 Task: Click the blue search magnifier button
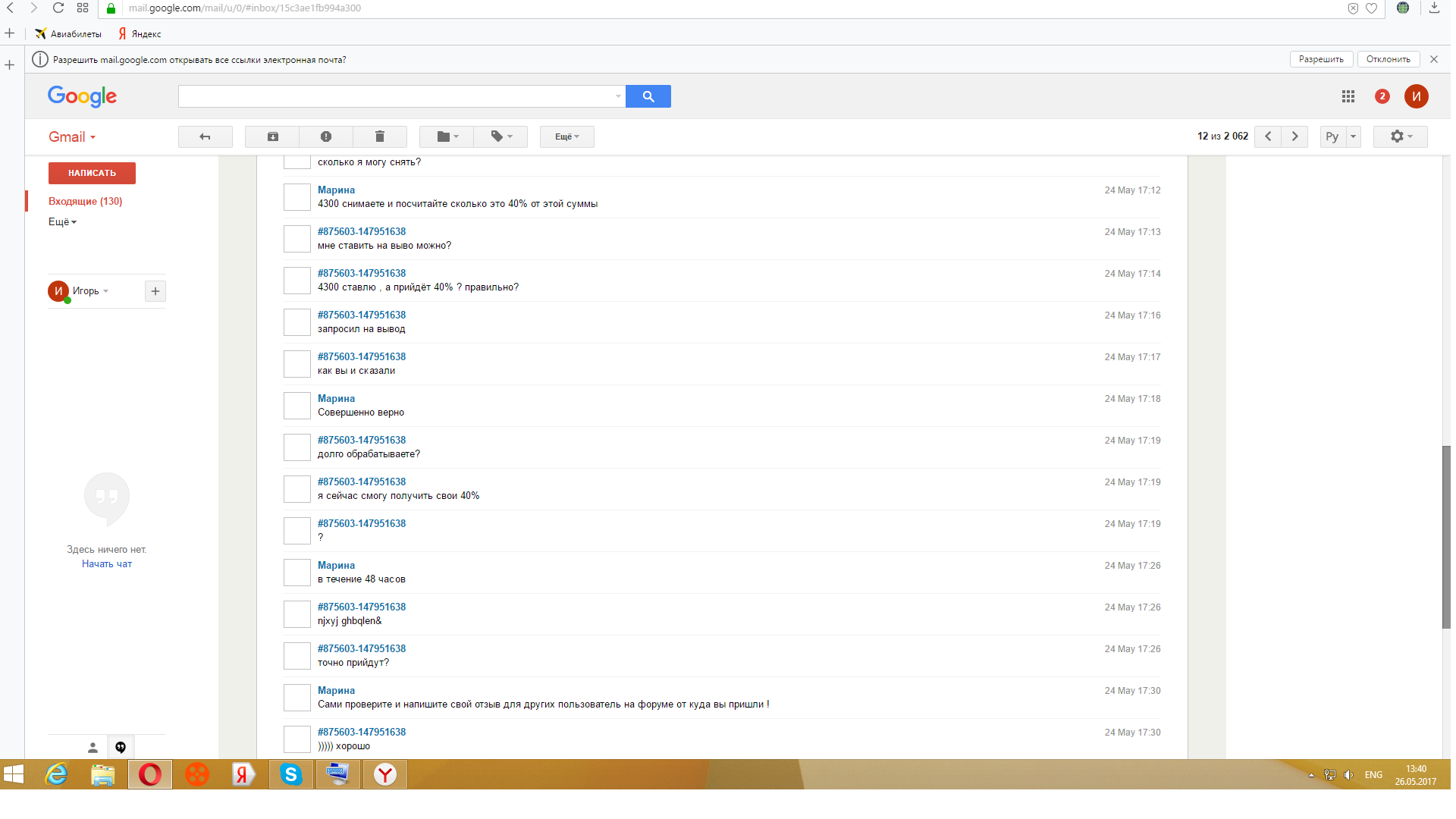tap(648, 96)
